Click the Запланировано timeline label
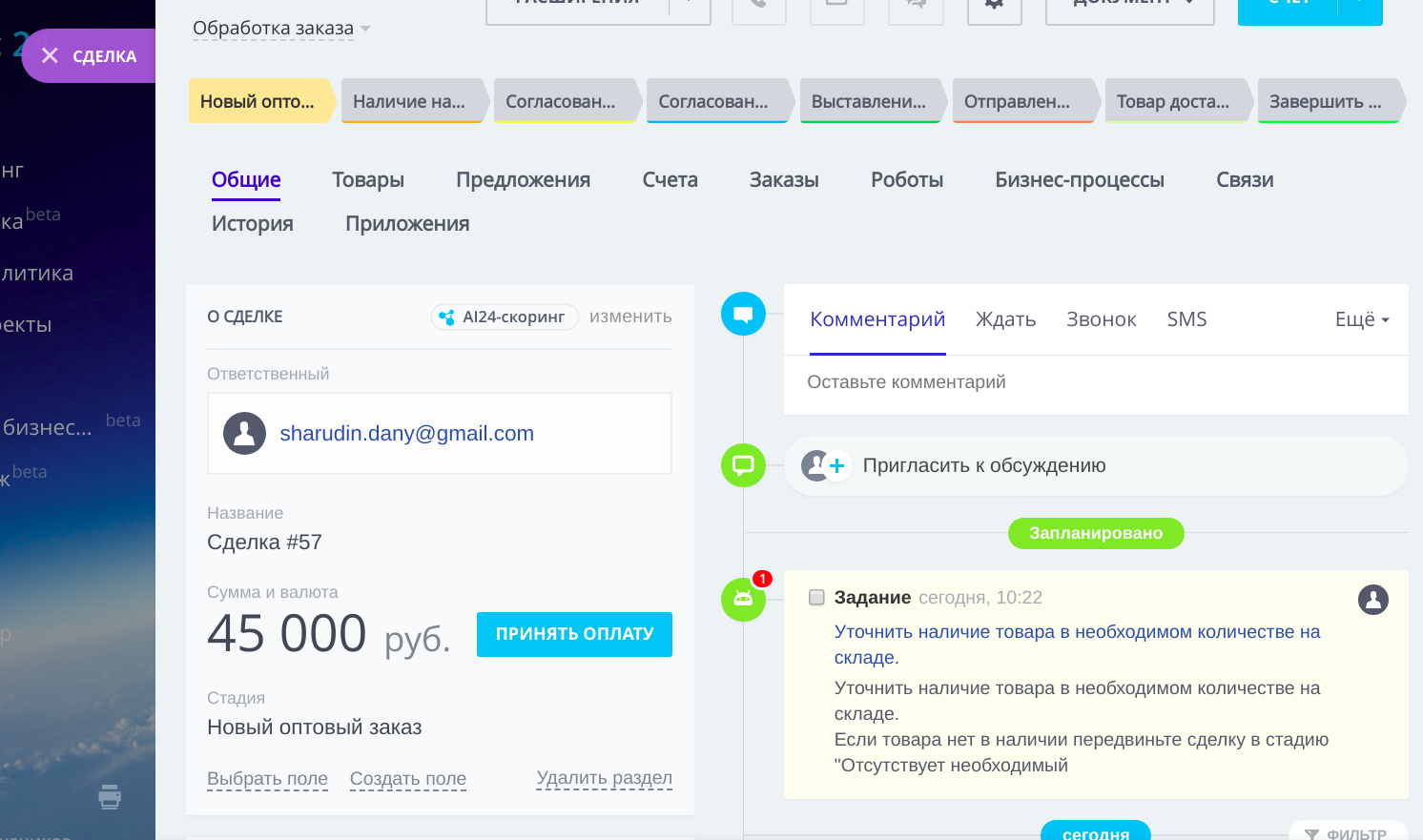1423x840 pixels. pos(1096,533)
